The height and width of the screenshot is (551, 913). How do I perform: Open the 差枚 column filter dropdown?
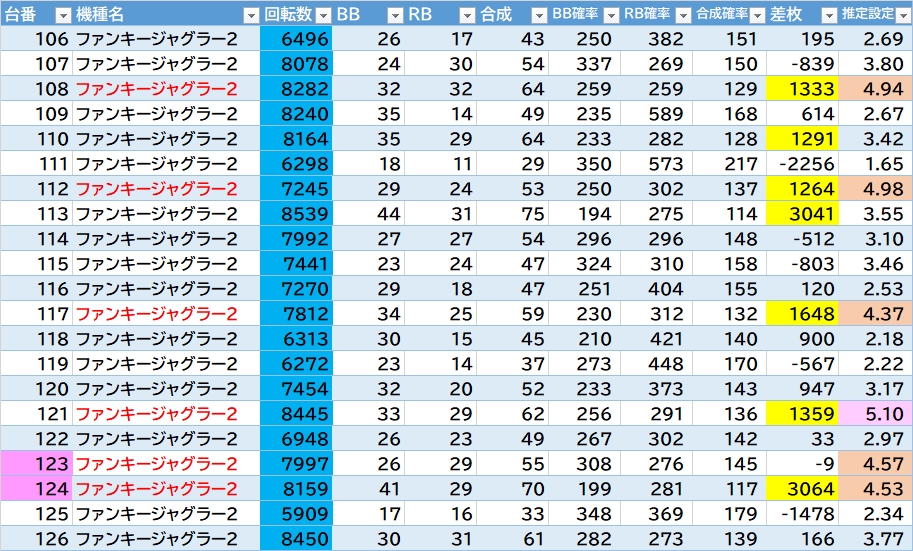pyautogui.click(x=829, y=15)
